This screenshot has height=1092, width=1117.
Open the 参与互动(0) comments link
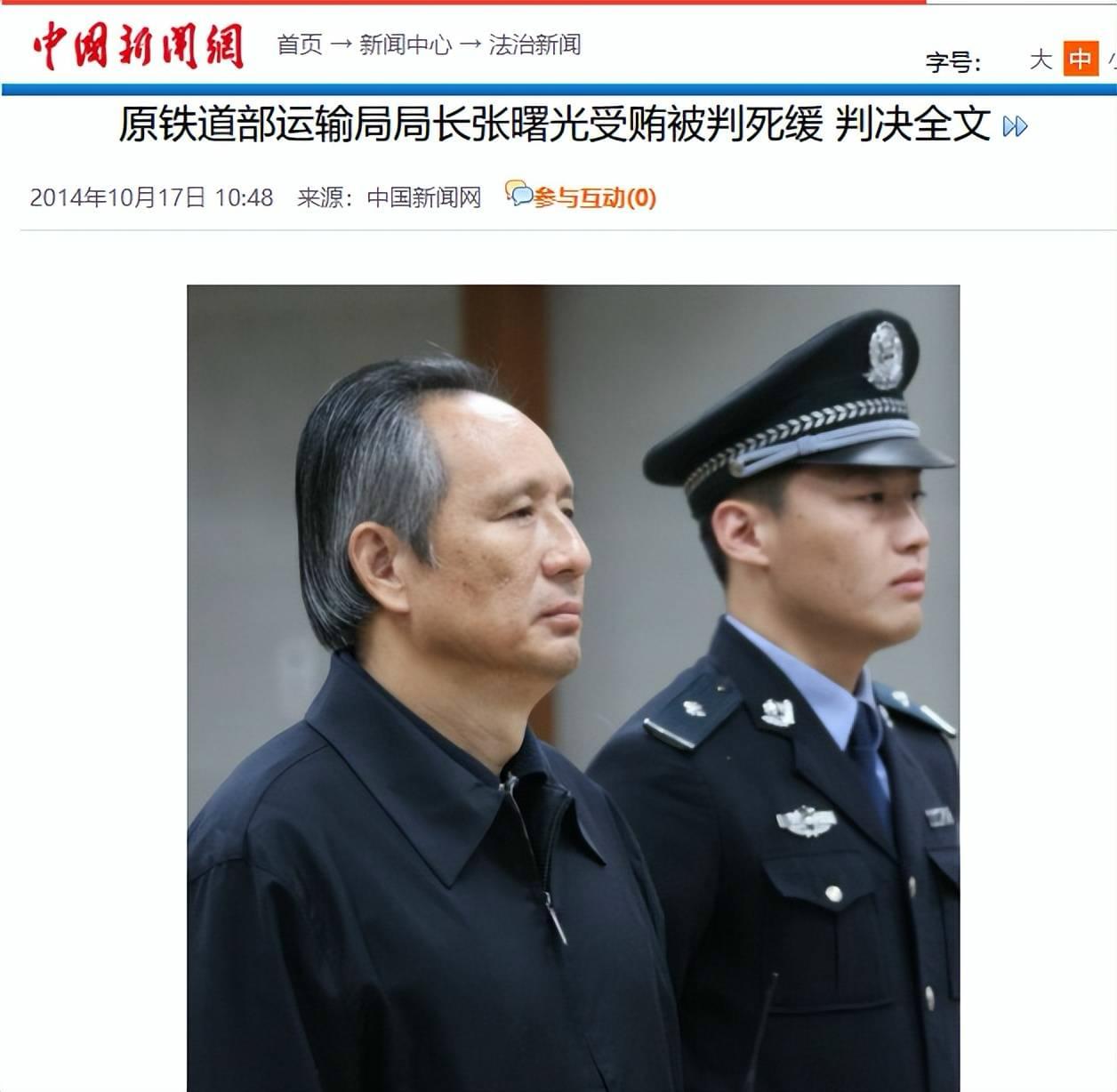(x=595, y=197)
